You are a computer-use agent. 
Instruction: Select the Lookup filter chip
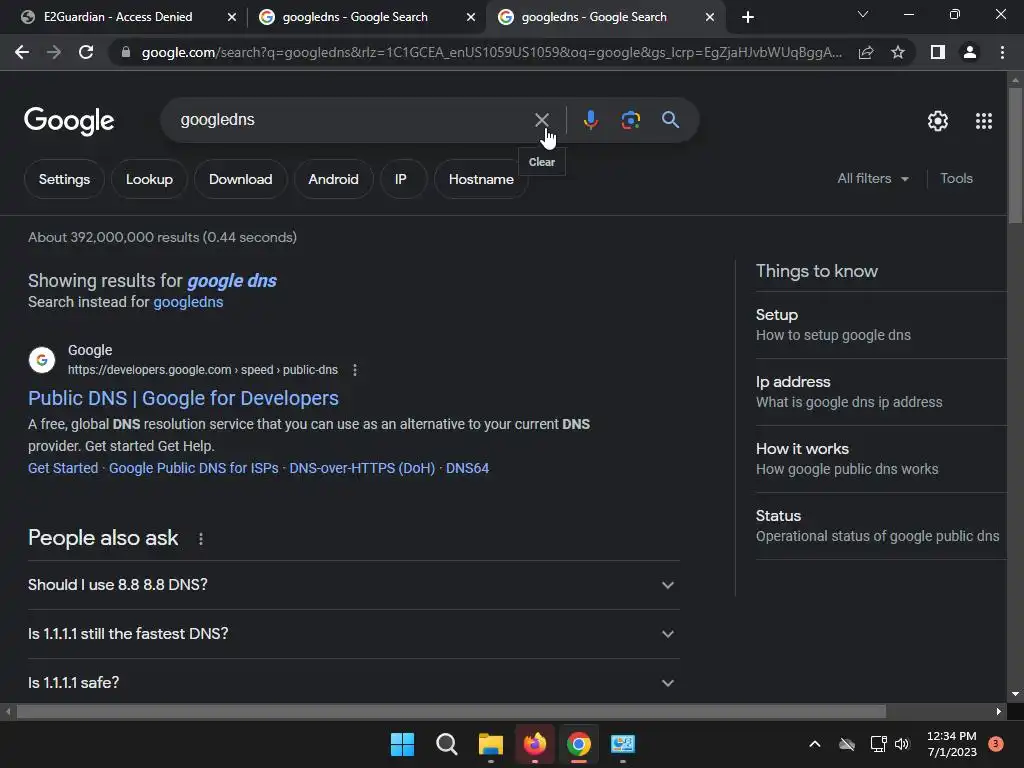[x=149, y=179]
